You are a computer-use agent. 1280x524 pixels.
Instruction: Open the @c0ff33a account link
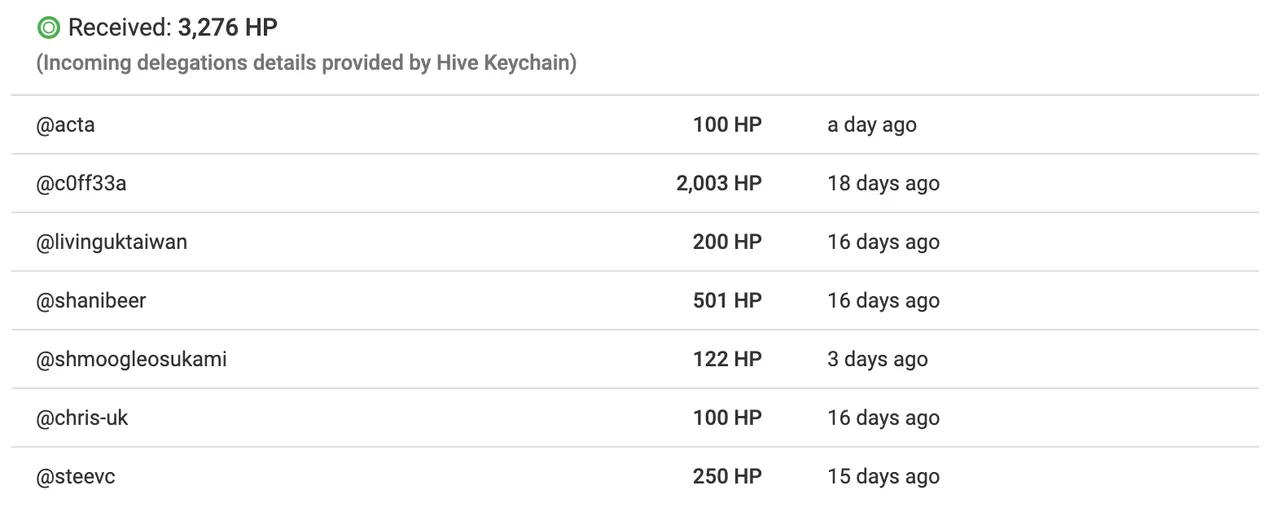coord(81,183)
